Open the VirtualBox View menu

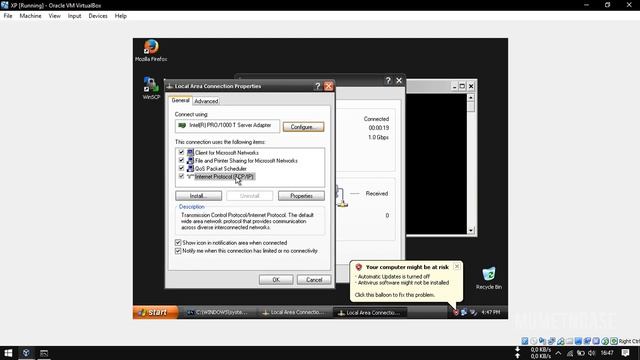click(54, 16)
